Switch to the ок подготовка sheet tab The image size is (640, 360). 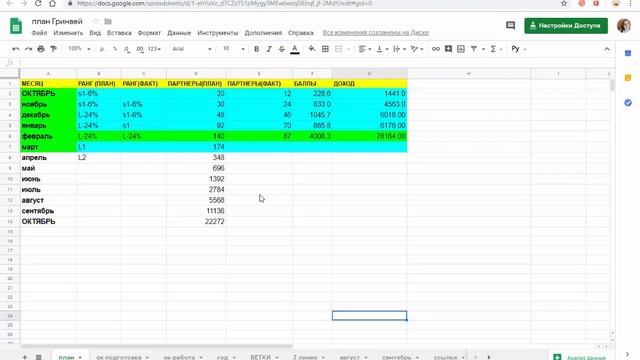122,357
